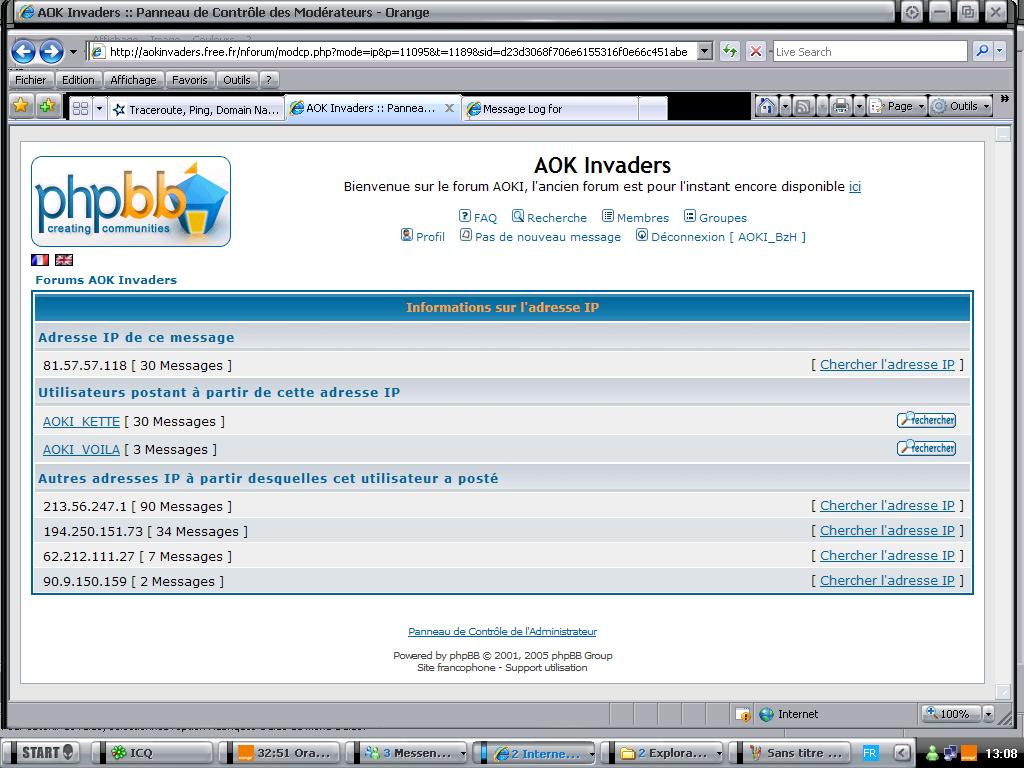Switch language with the British flag icon

(x=64, y=260)
